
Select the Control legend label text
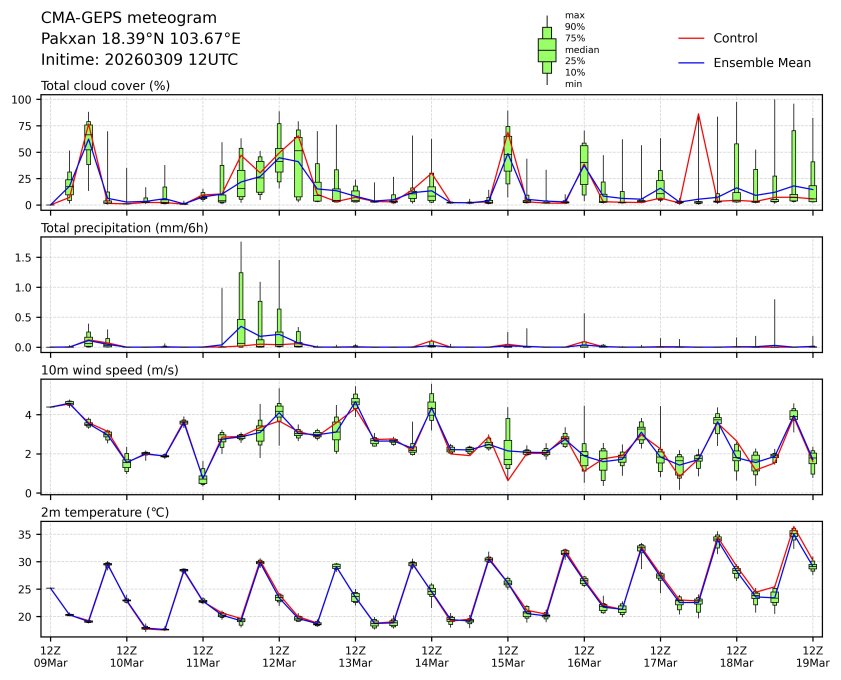pyautogui.click(x=735, y=38)
